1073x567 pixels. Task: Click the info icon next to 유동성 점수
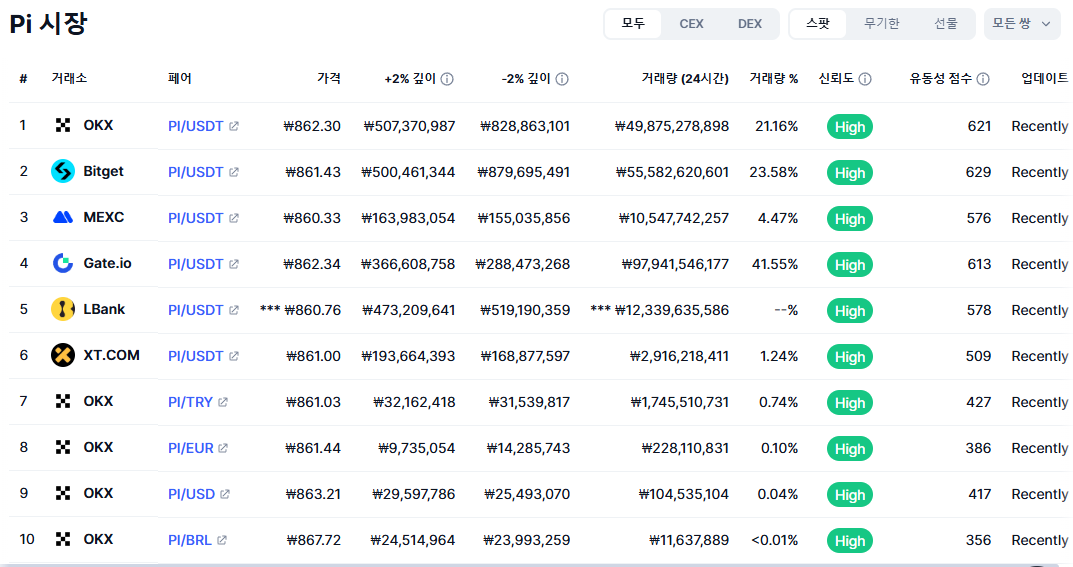pos(983,79)
